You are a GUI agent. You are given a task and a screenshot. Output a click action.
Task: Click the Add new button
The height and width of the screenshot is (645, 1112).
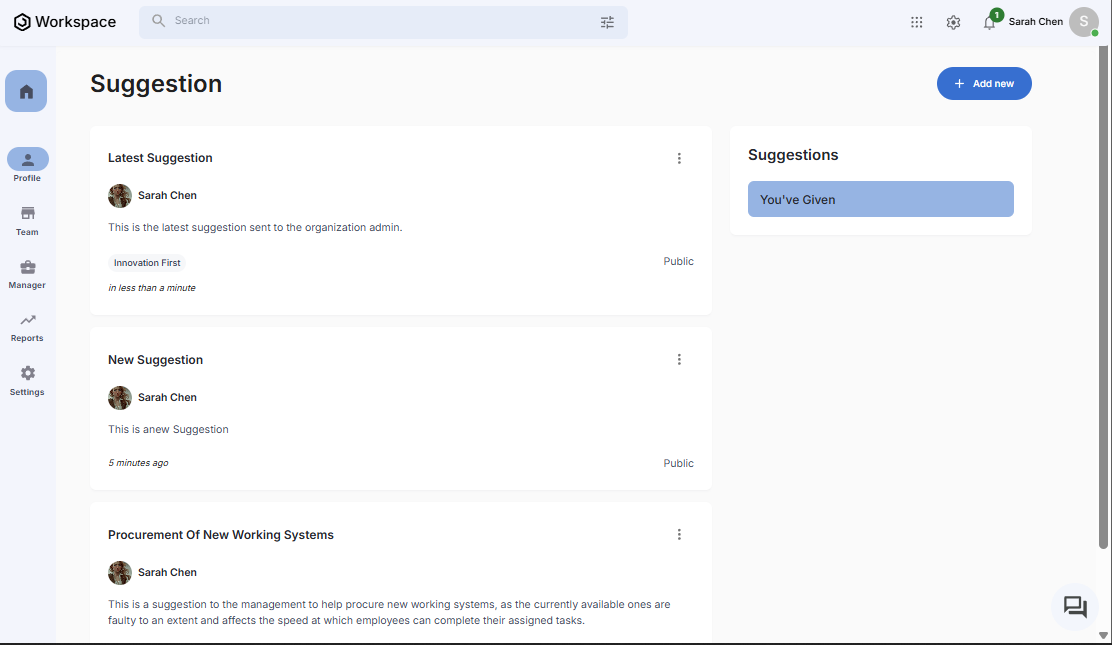[983, 84]
